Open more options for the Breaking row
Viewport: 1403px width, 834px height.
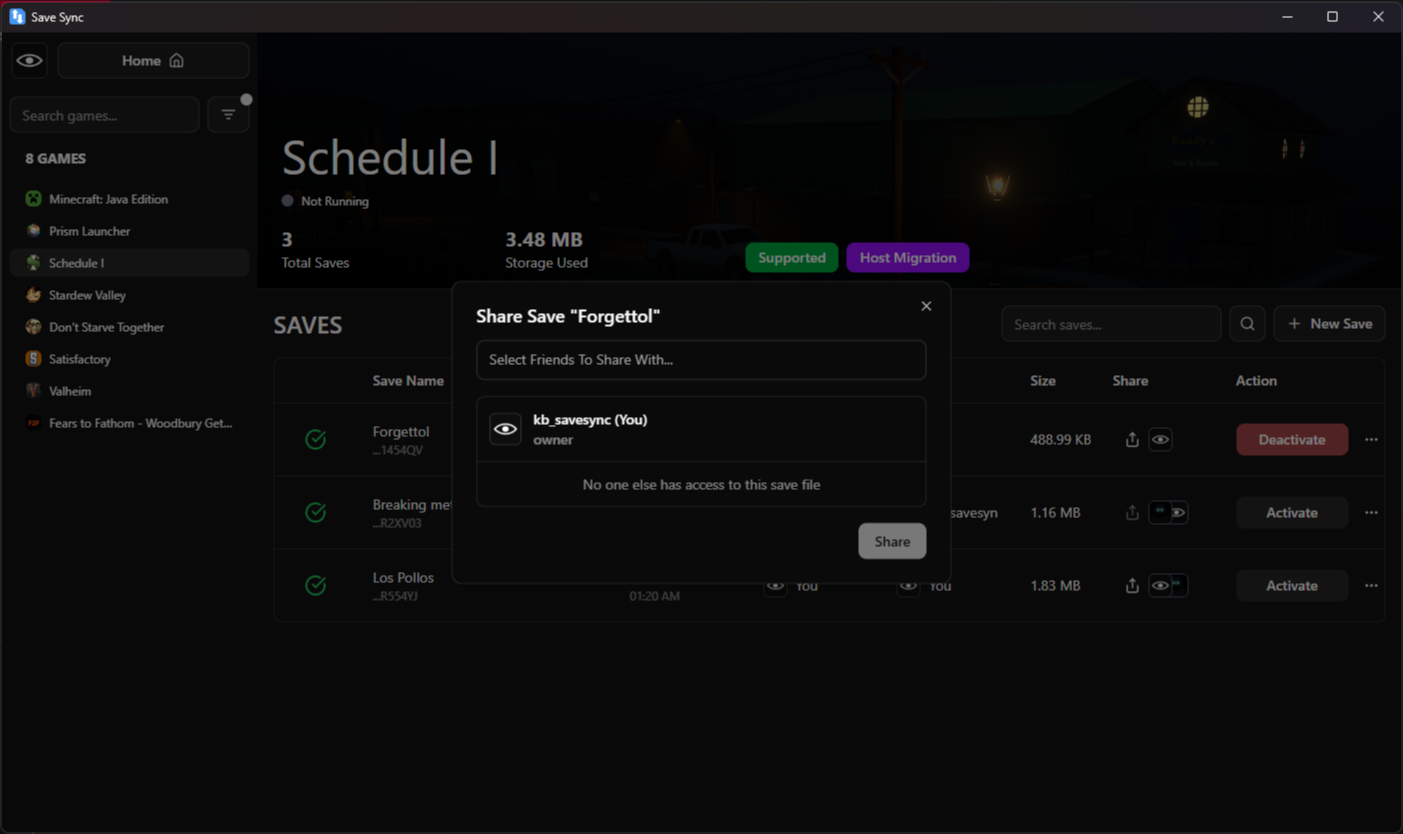[x=1371, y=513]
